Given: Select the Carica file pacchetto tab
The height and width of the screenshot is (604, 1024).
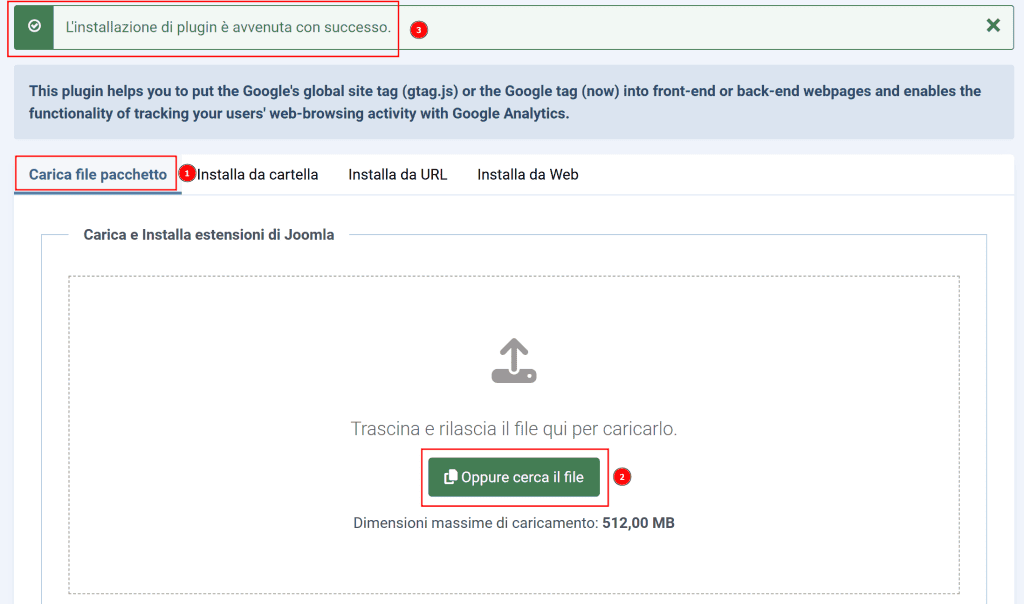Looking at the screenshot, I should [x=98, y=174].
